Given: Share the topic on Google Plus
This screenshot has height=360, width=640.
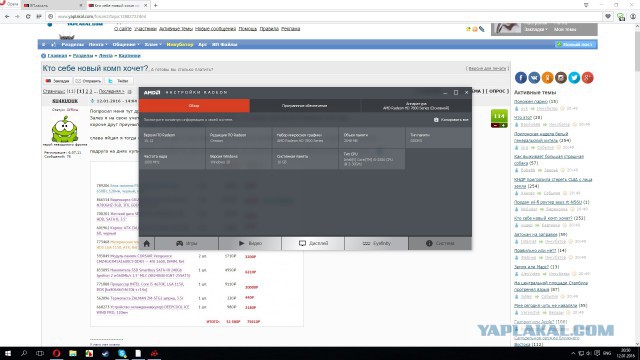Looking at the screenshot, I should pos(588,78).
